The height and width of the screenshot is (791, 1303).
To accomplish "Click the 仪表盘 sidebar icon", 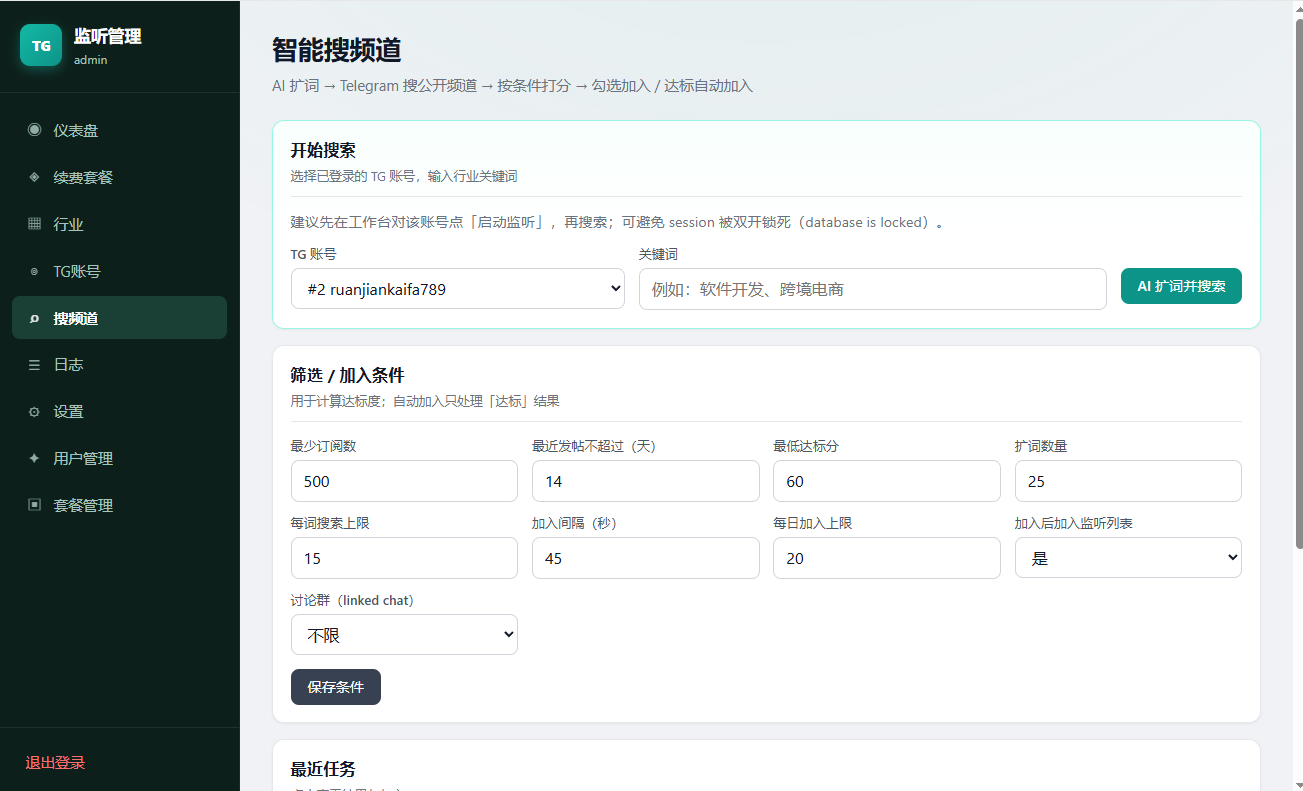I will point(35,130).
